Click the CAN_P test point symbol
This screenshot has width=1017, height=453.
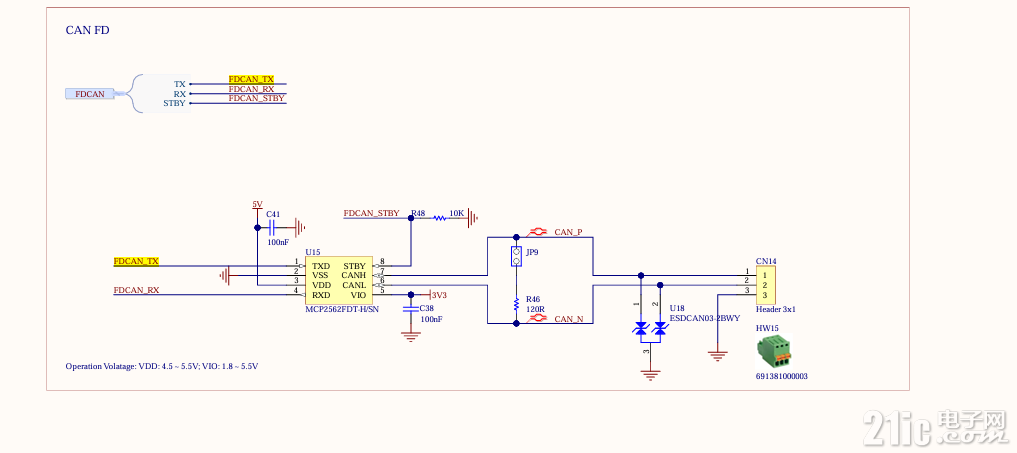tap(536, 232)
